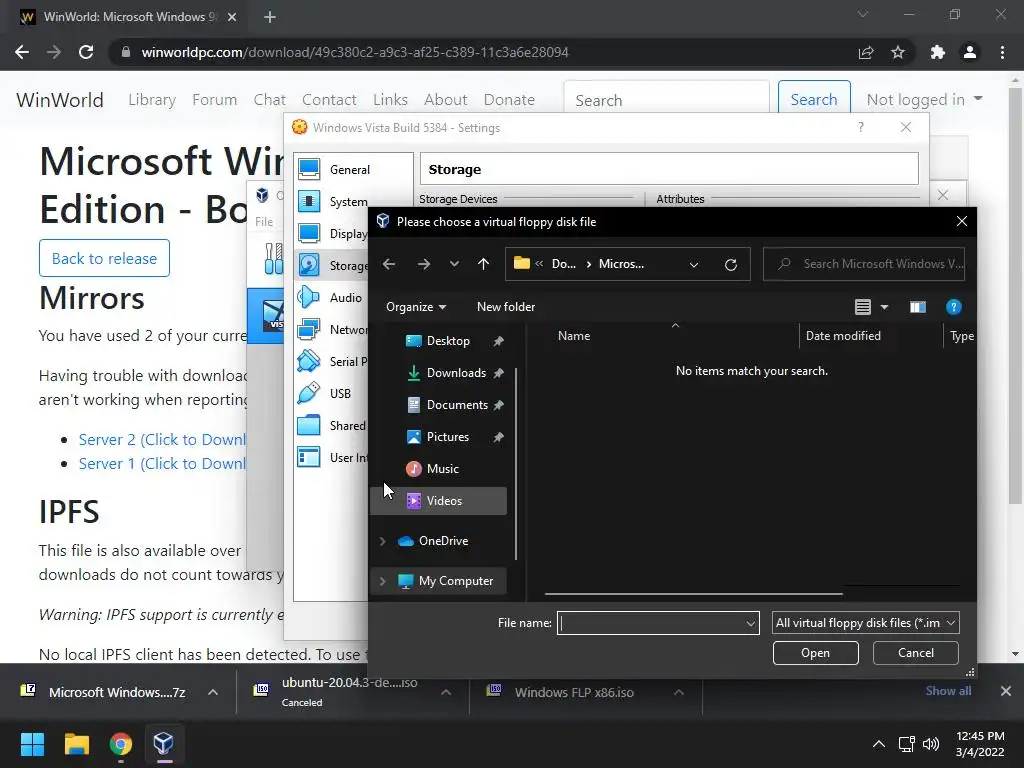Open options for Microsoft Windows 7z download
1024x768 pixels.
click(x=213, y=692)
